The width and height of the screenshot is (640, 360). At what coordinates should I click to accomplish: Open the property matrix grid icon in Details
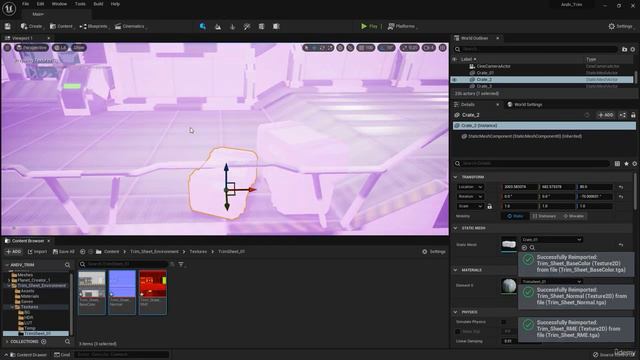coord(617,163)
